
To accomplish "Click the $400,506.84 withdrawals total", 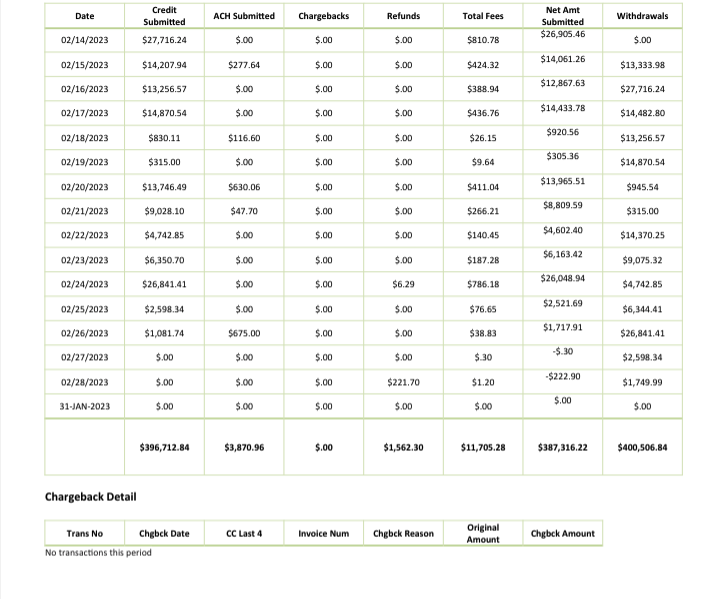I will click(x=643, y=447).
